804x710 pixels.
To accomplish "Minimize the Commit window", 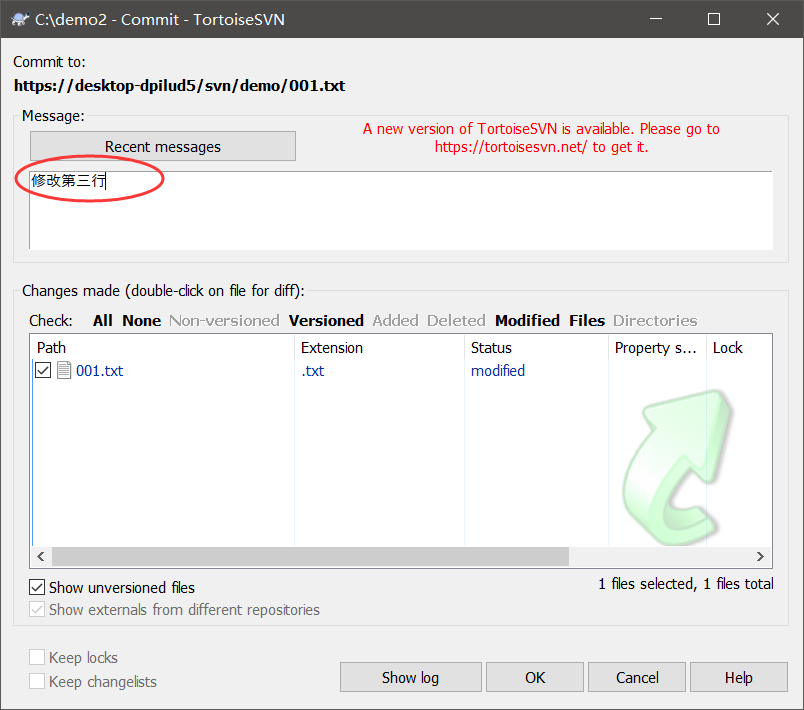I will point(656,19).
